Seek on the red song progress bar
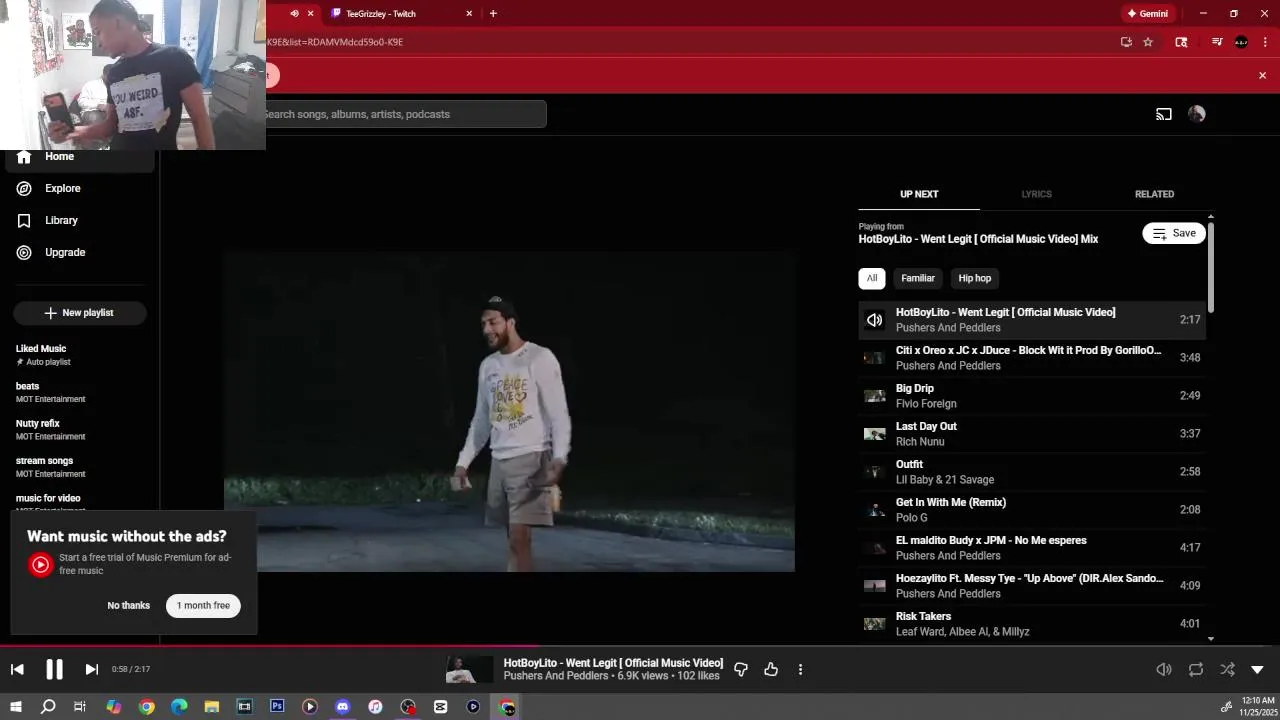 (640, 646)
